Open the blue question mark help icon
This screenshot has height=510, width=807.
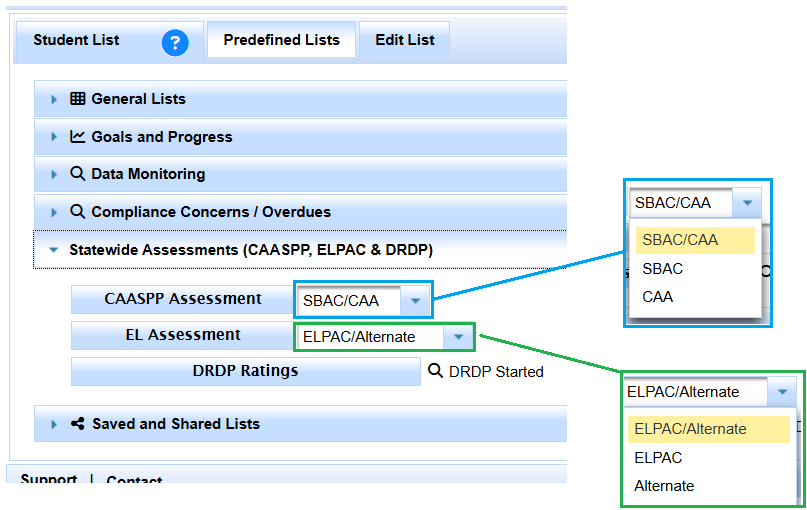(x=175, y=42)
